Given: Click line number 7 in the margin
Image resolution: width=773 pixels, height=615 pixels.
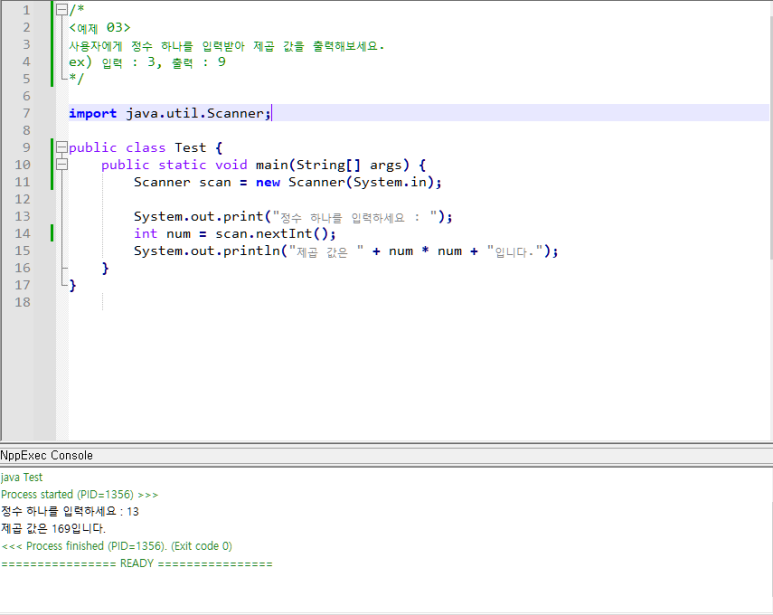Looking at the screenshot, I should coord(26,113).
